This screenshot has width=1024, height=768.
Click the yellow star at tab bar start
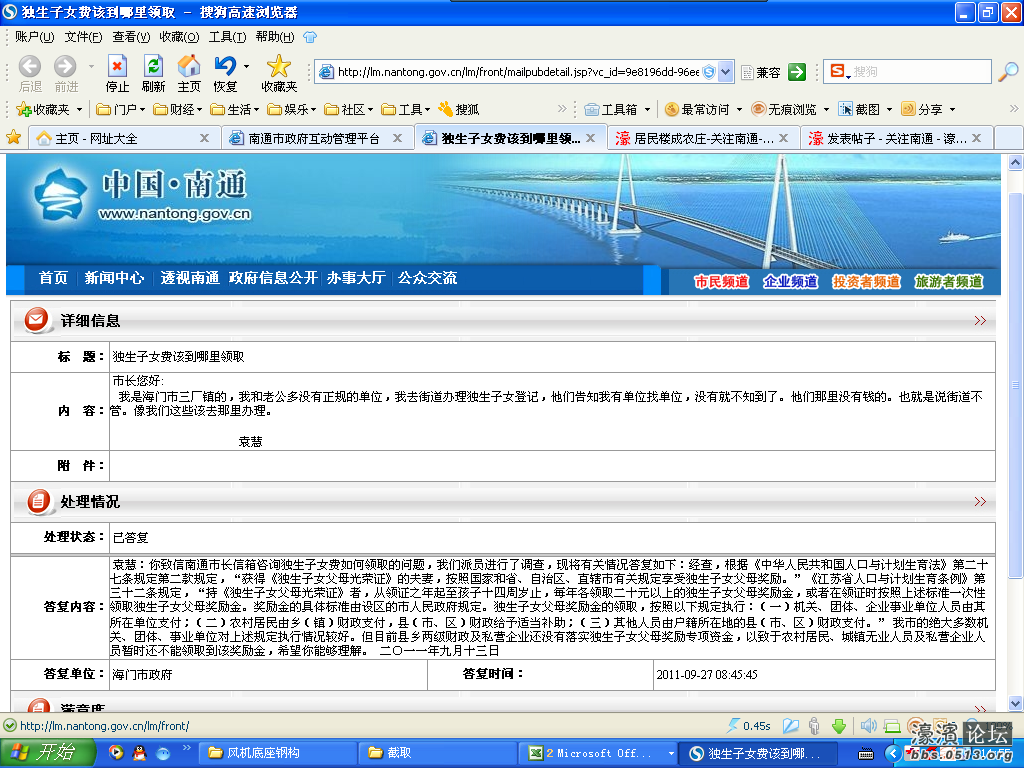coord(13,138)
